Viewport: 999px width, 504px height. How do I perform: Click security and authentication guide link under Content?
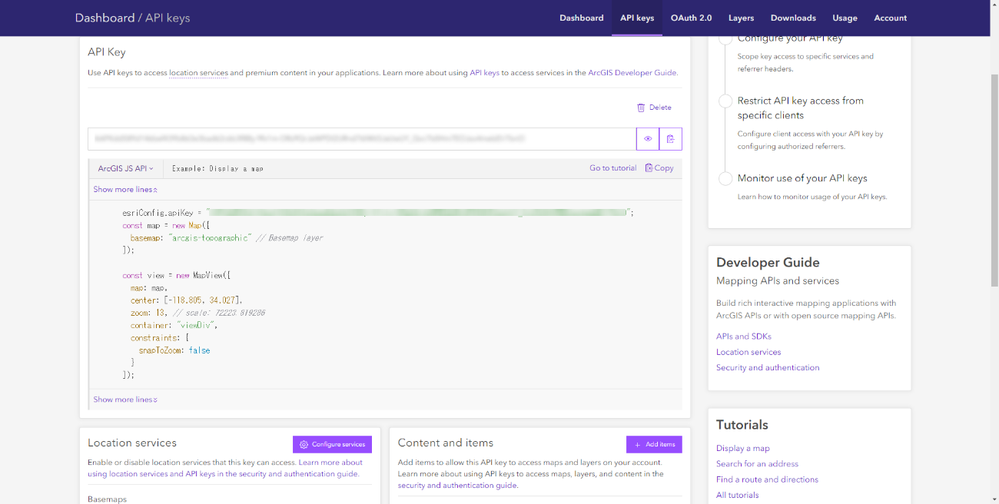coord(457,486)
